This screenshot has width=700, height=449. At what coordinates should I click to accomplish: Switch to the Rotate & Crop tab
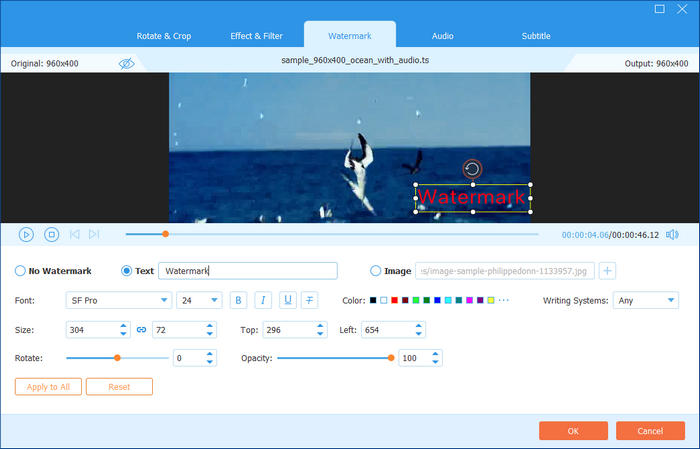tap(165, 36)
